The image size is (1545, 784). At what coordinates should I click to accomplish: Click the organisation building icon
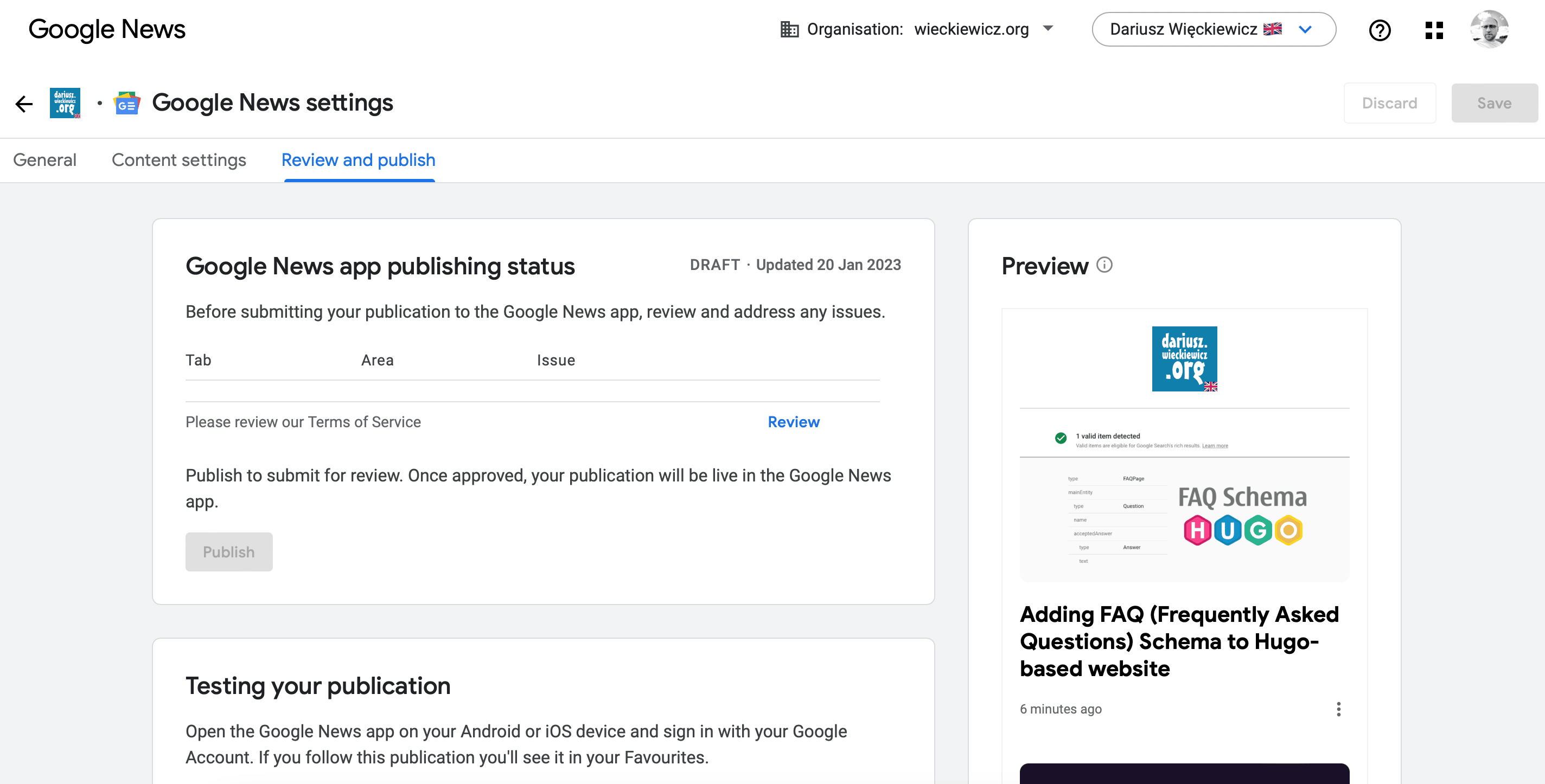[789, 29]
